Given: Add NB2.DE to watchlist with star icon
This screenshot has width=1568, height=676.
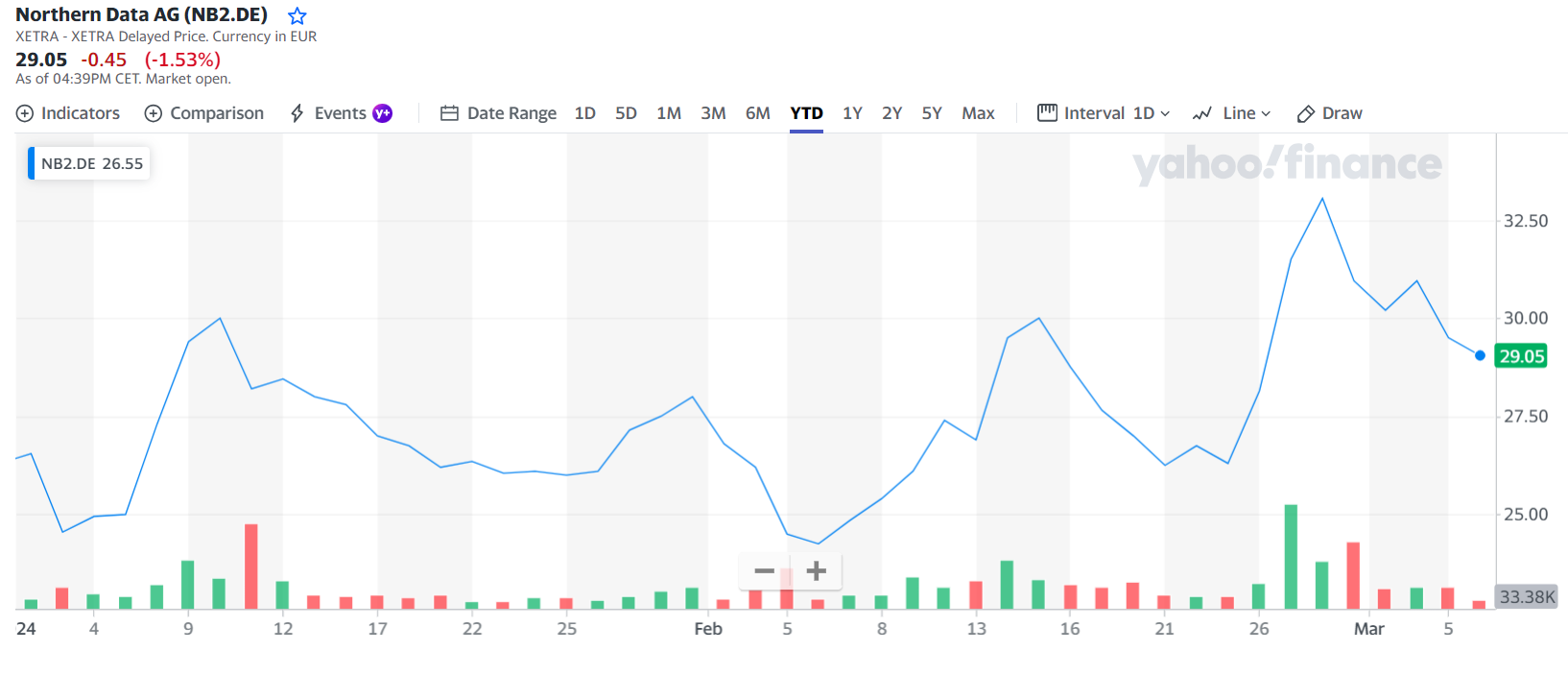Looking at the screenshot, I should (297, 16).
